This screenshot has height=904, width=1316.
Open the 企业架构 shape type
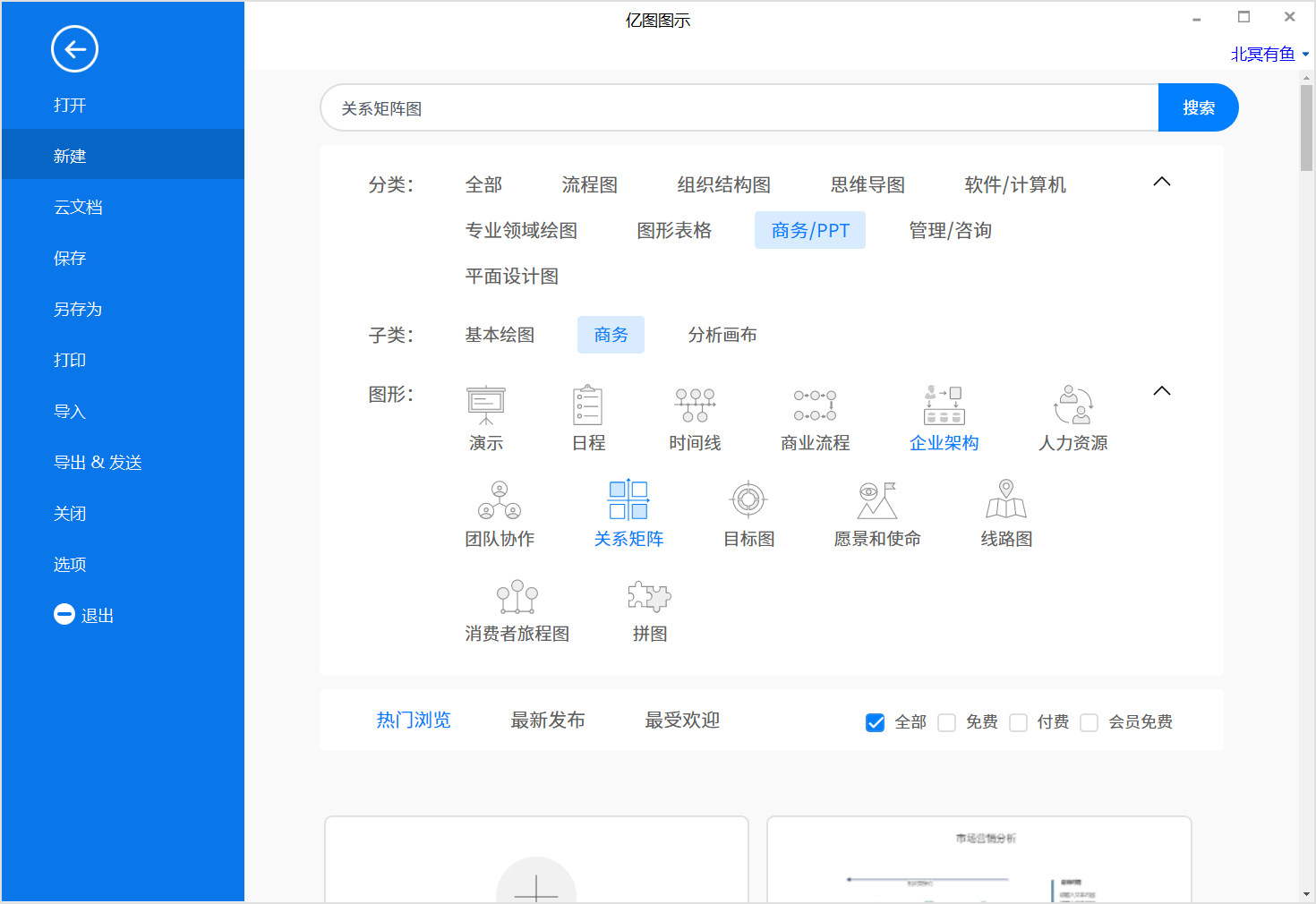(944, 406)
